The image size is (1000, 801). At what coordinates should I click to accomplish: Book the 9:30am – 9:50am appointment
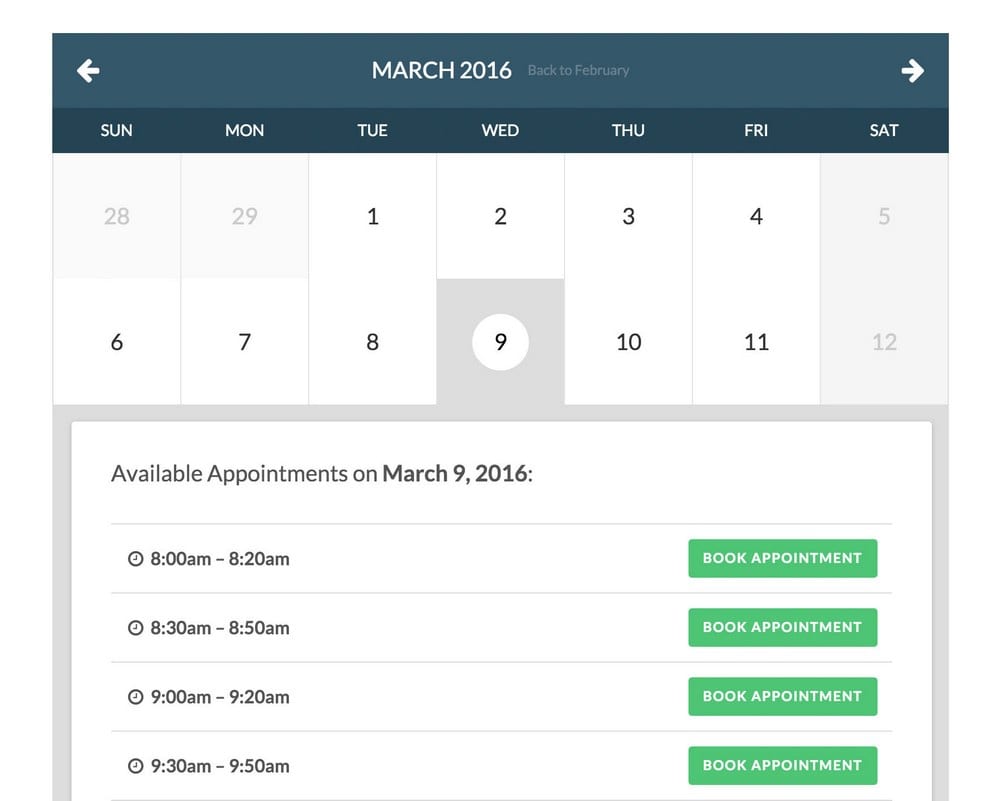783,765
